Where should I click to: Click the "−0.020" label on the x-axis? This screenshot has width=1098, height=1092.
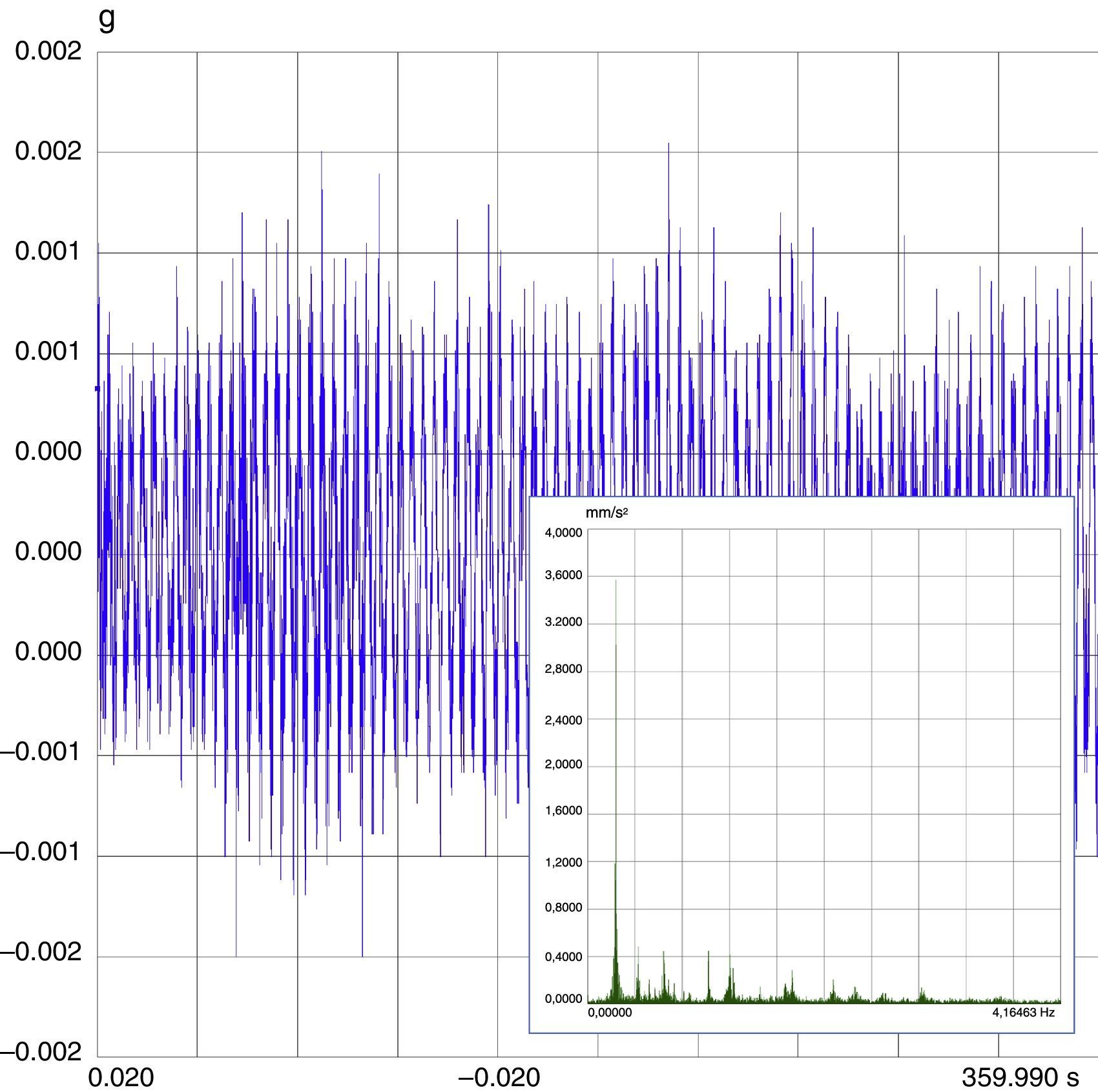[499, 1078]
